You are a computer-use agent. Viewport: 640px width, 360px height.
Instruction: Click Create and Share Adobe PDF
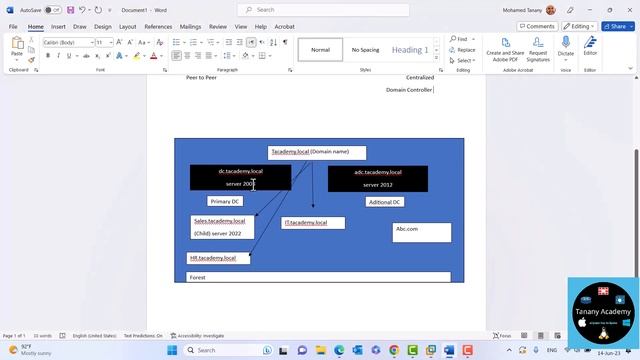[505, 49]
